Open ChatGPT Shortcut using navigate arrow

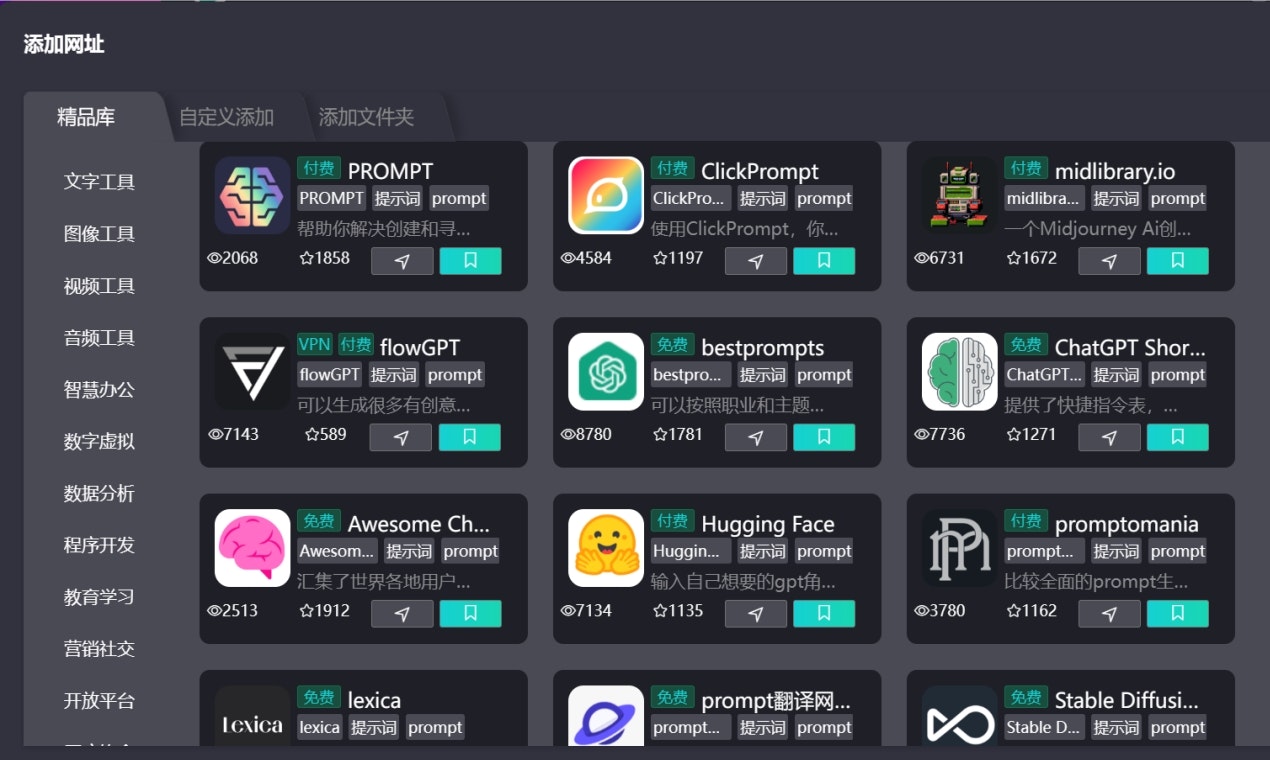pos(1109,437)
